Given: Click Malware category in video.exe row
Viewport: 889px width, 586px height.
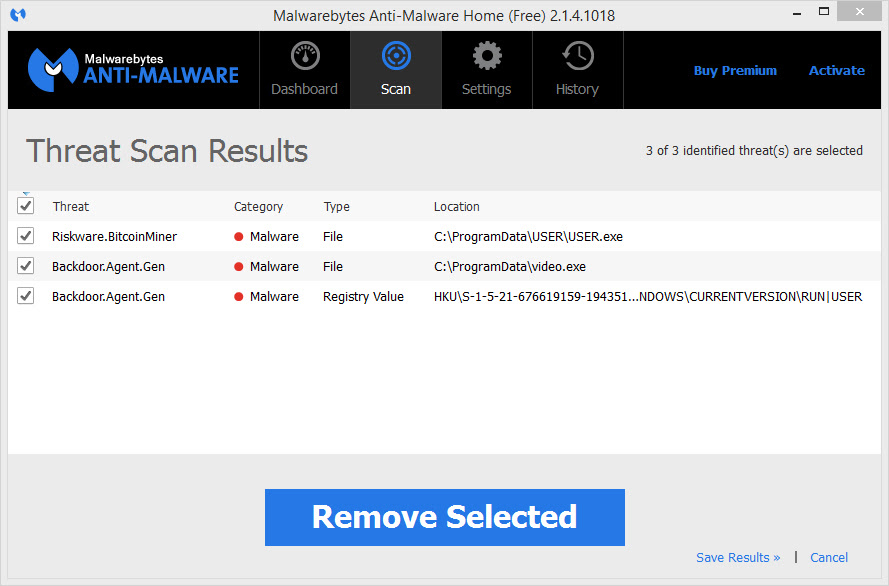Looking at the screenshot, I should pyautogui.click(x=274, y=267).
